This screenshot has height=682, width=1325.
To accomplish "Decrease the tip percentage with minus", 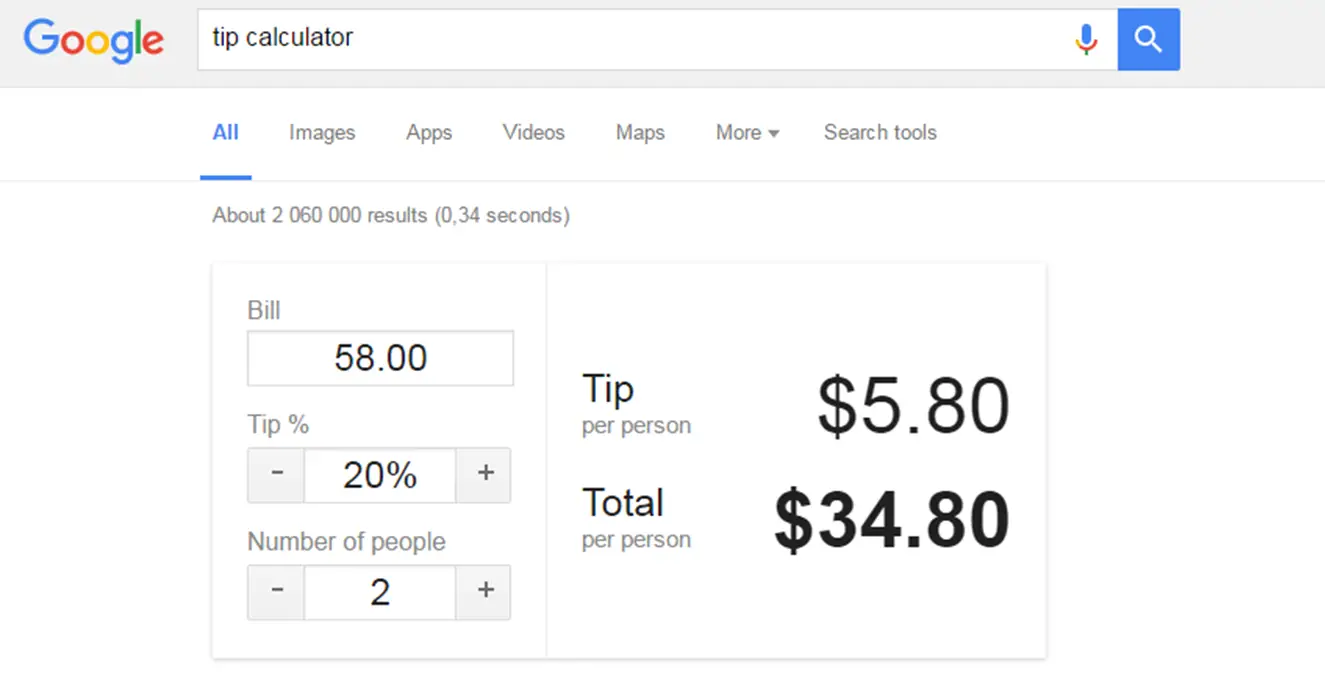I will (x=276, y=475).
